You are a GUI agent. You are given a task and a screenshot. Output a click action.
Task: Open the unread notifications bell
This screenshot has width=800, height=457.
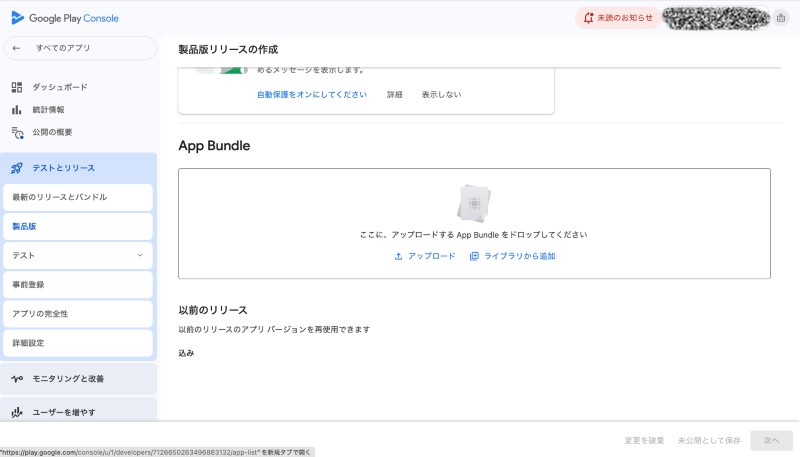click(588, 18)
